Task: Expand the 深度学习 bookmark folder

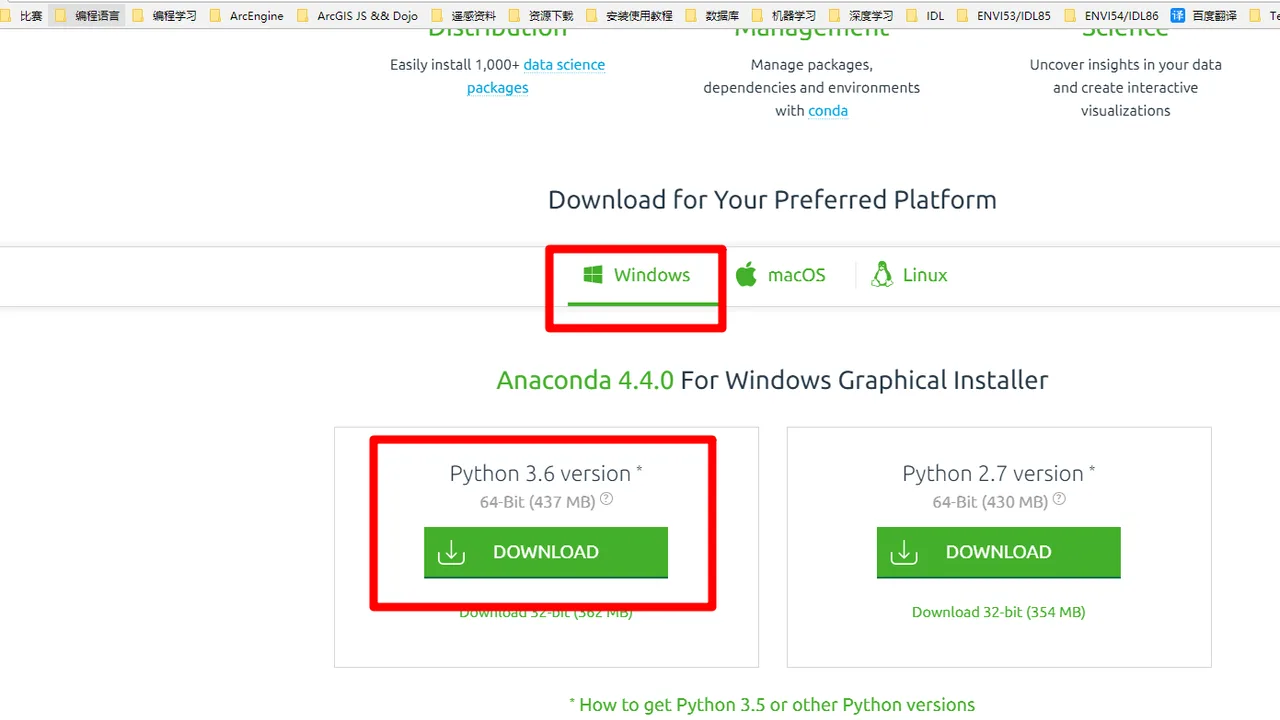Action: tap(861, 15)
